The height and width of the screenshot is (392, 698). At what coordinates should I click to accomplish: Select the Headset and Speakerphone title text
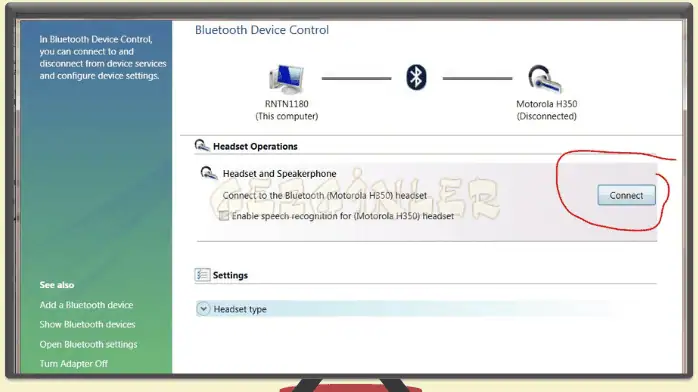[x=280, y=174]
